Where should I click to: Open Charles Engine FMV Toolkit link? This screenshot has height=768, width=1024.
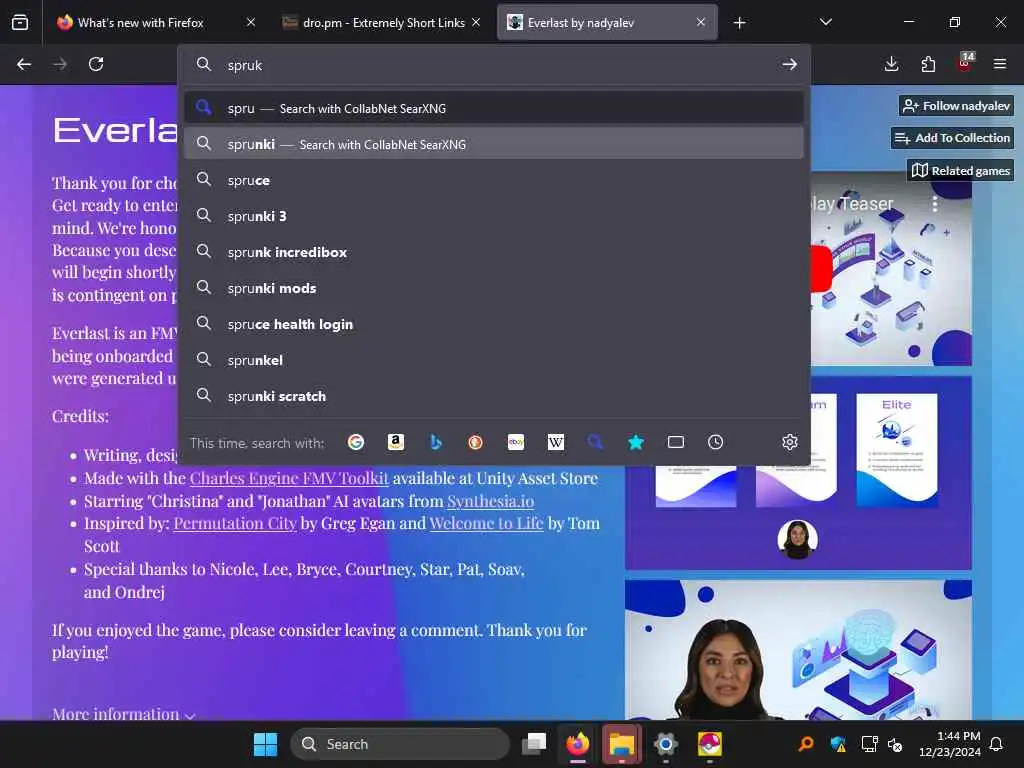pos(289,478)
